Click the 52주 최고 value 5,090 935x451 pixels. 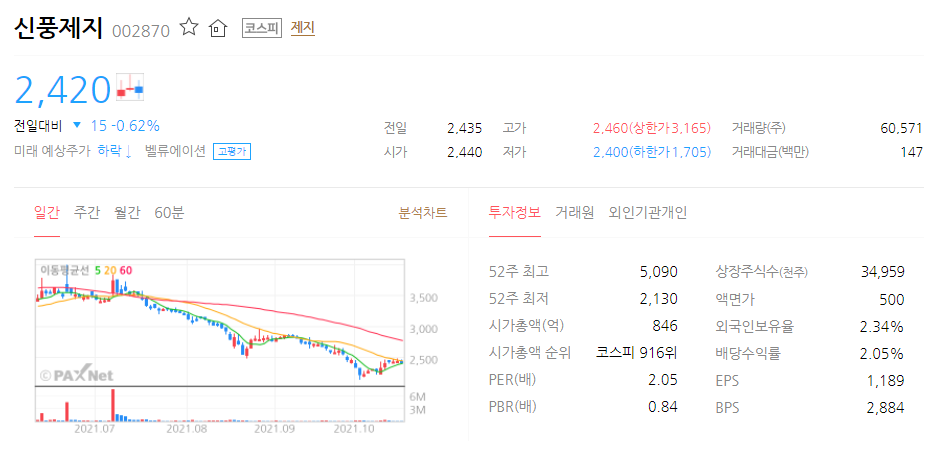[x=660, y=272]
